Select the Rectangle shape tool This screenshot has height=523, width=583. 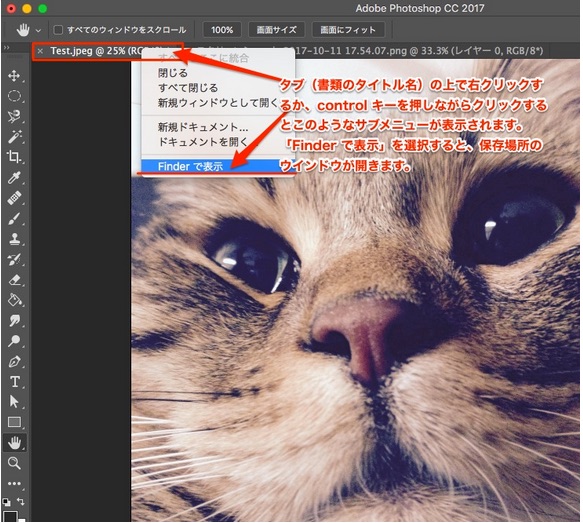pos(14,422)
